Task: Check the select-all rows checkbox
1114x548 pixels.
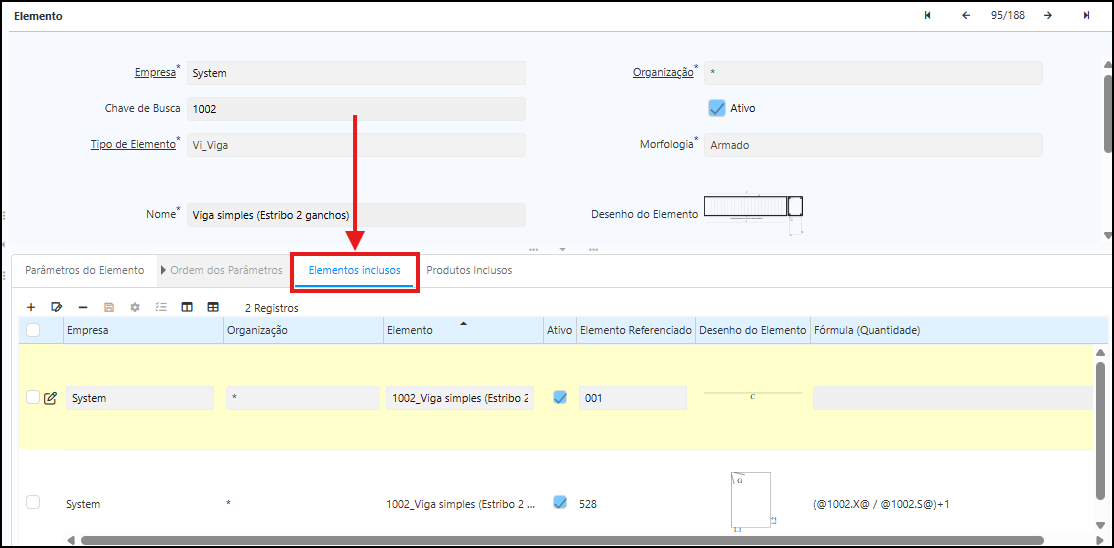Action: tap(33, 330)
